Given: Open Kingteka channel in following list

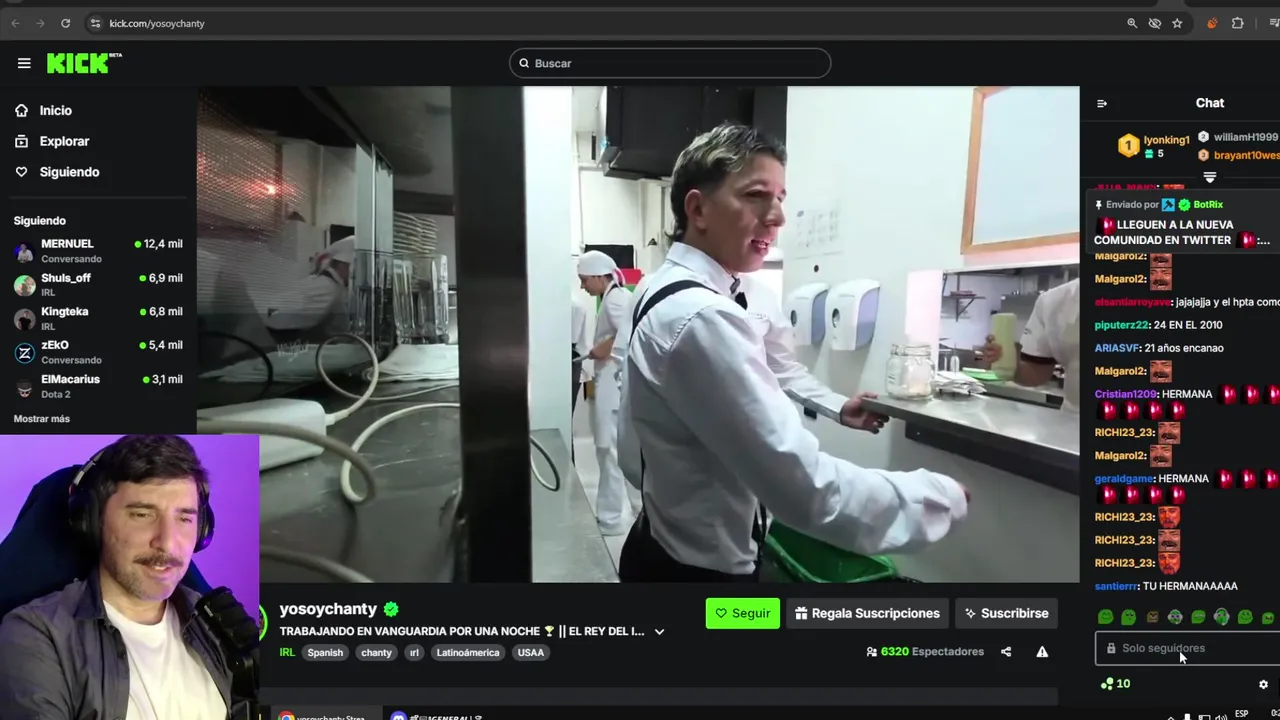Looking at the screenshot, I should (98, 319).
